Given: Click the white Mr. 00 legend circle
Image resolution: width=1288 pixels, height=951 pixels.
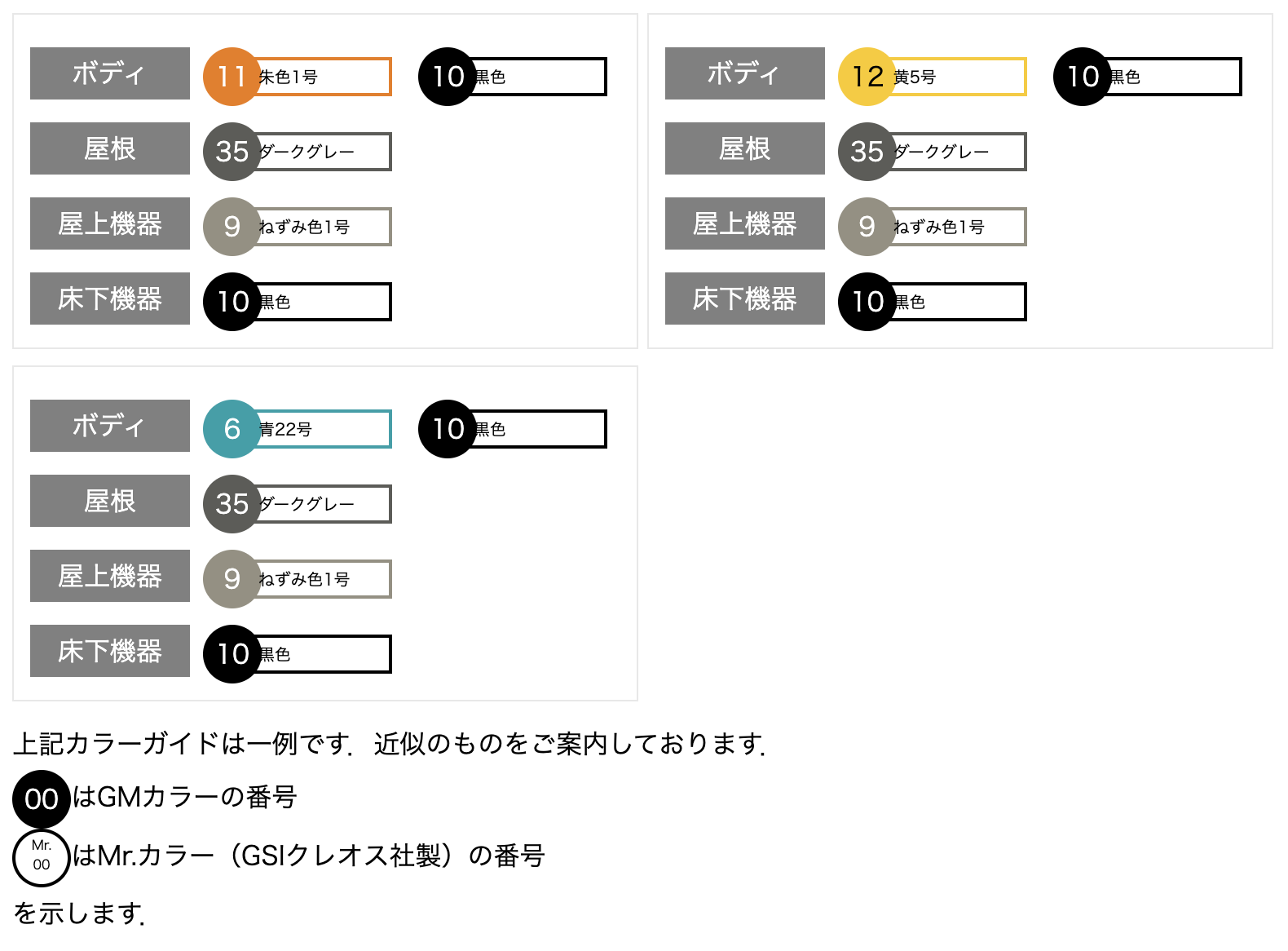Looking at the screenshot, I should [x=42, y=857].
